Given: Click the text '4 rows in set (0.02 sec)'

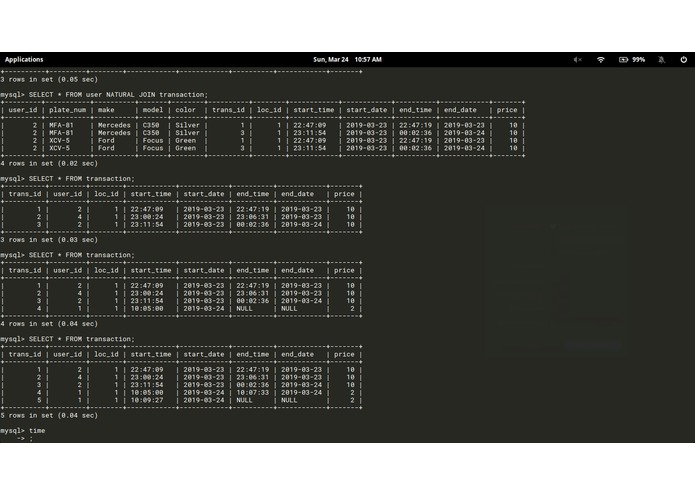Looking at the screenshot, I should [x=49, y=163].
